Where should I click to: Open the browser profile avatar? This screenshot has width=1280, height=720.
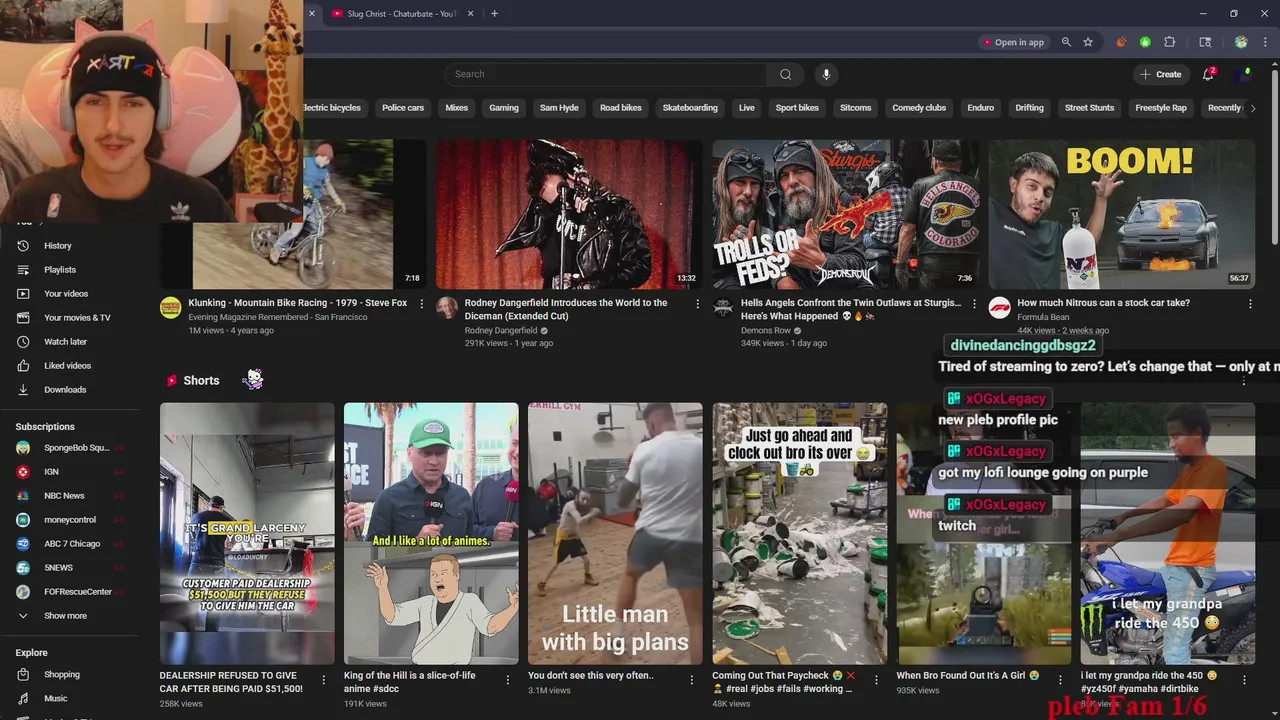coord(1241,42)
